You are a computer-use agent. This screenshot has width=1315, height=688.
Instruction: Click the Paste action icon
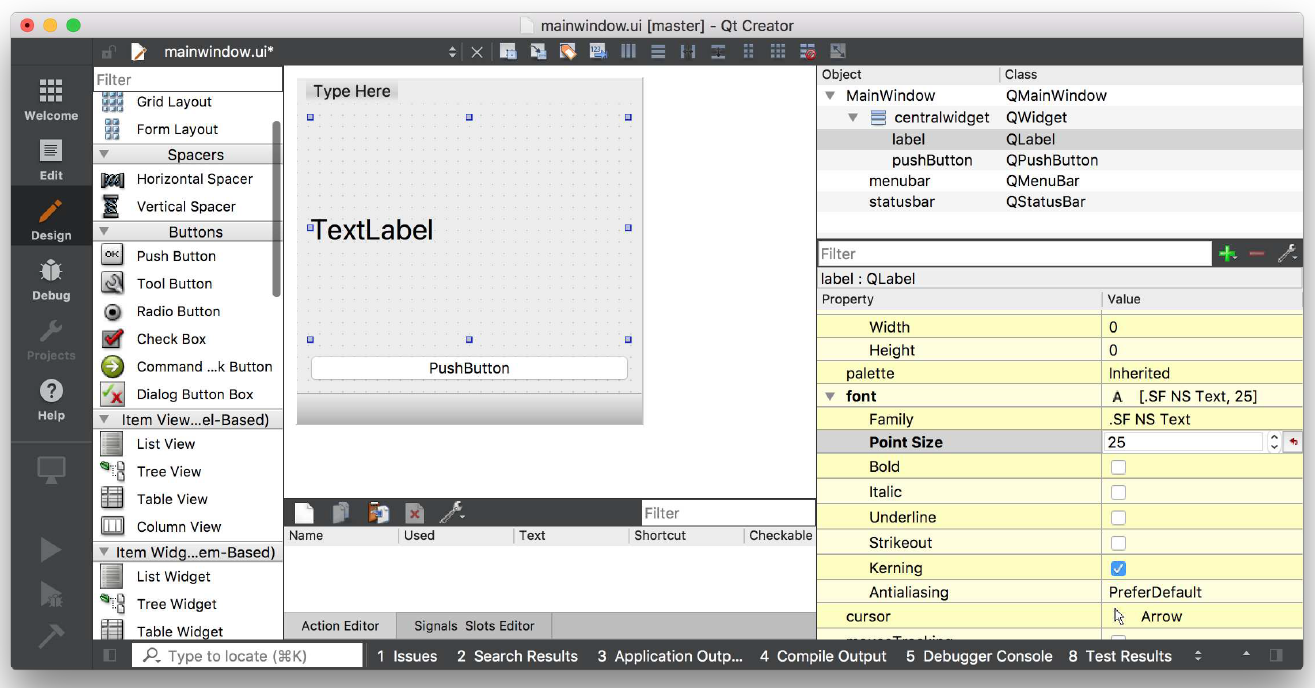[x=378, y=513]
